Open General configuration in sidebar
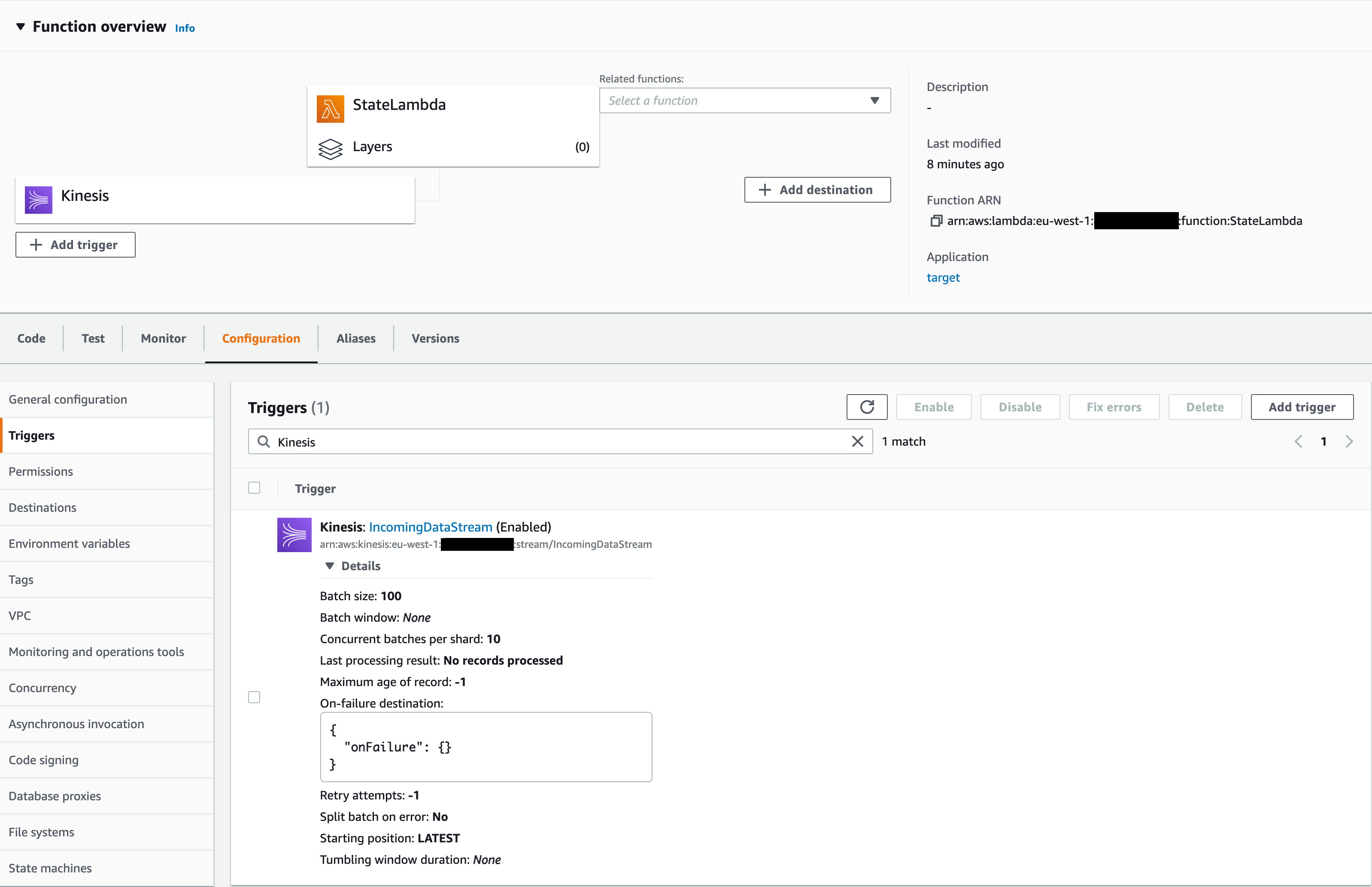The height and width of the screenshot is (887, 1372). point(106,399)
